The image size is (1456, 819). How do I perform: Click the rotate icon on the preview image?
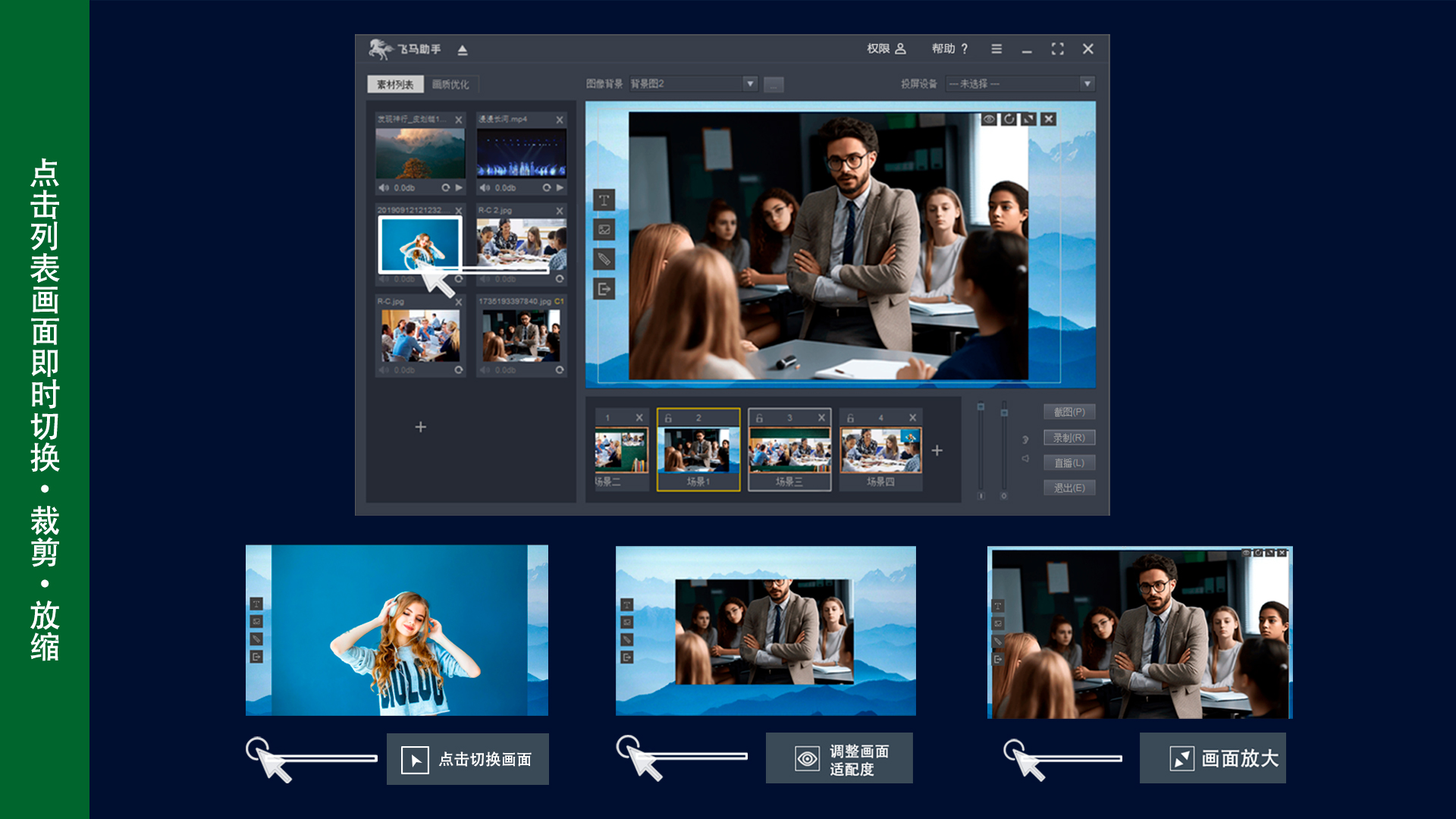click(x=1009, y=119)
